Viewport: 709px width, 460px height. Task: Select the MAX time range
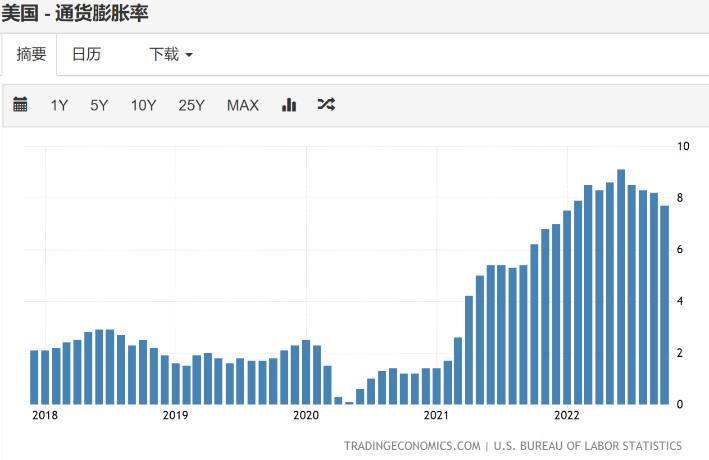click(243, 105)
